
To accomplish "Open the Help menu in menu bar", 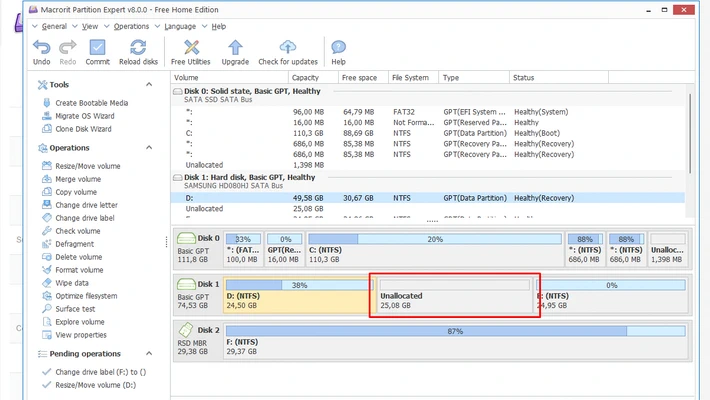I will pos(218,26).
